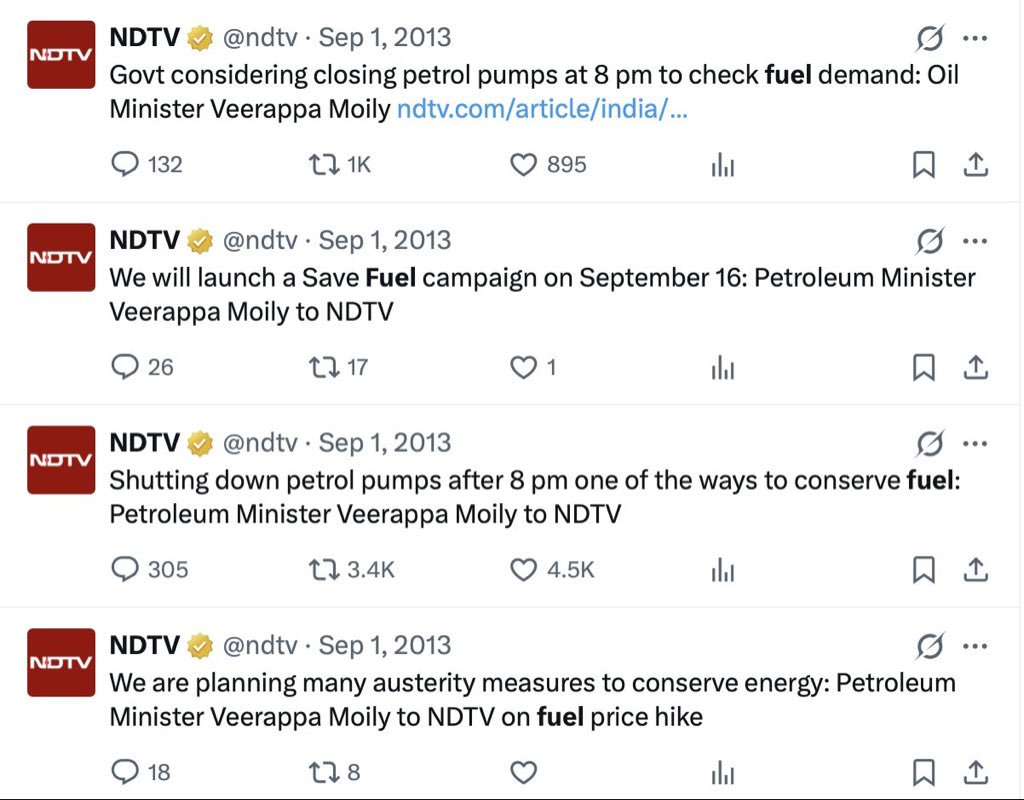Open more options on Shutting down pumps tweet
Screen dimensions: 1024x800
[x=975, y=443]
